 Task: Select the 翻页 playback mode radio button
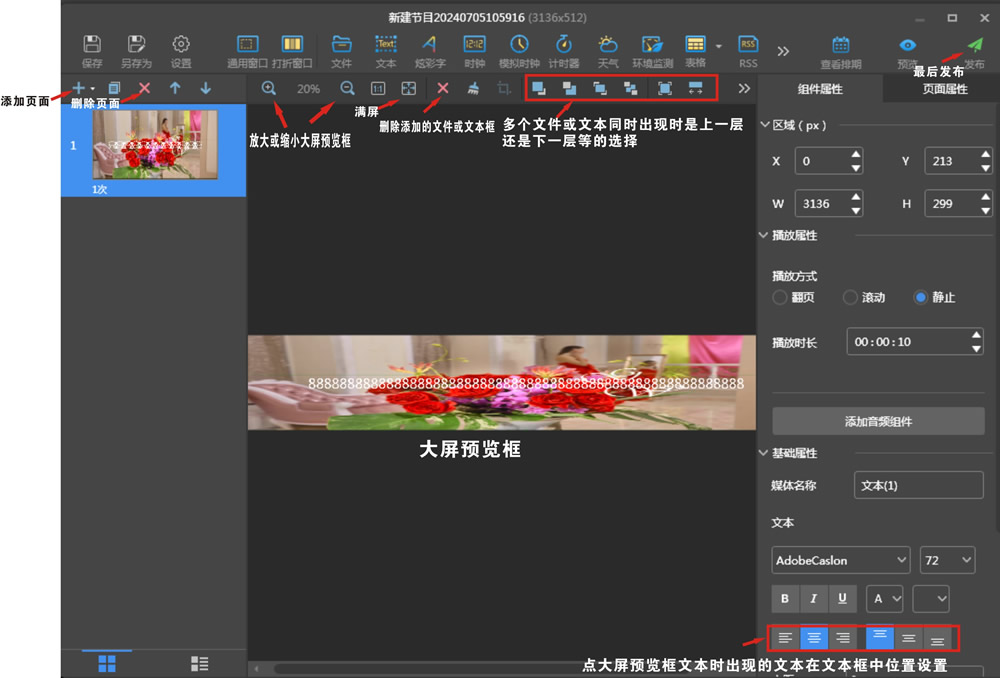780,297
